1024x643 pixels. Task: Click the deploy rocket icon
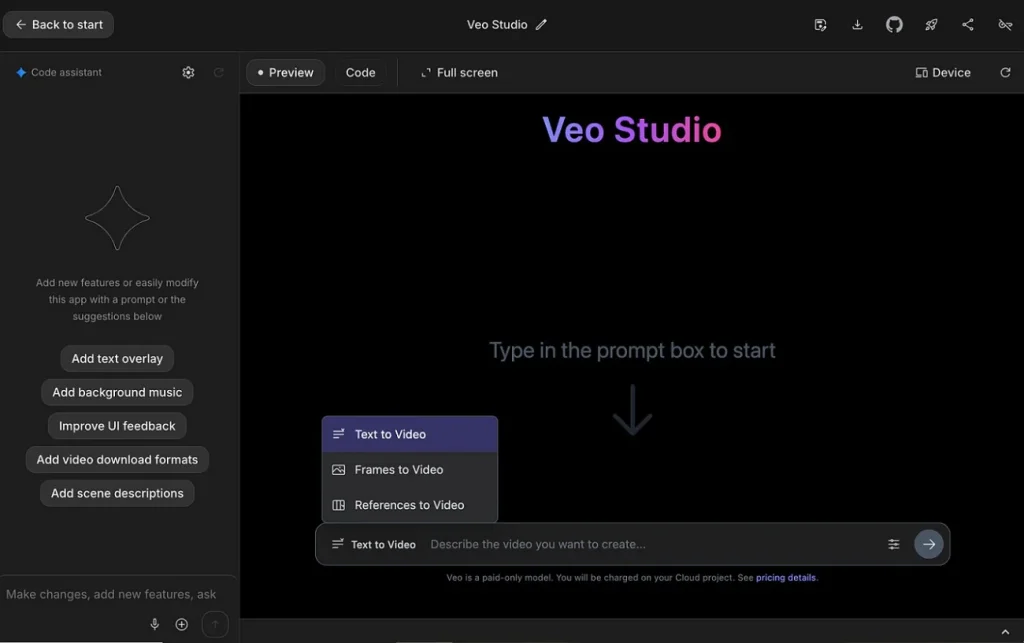click(x=931, y=24)
